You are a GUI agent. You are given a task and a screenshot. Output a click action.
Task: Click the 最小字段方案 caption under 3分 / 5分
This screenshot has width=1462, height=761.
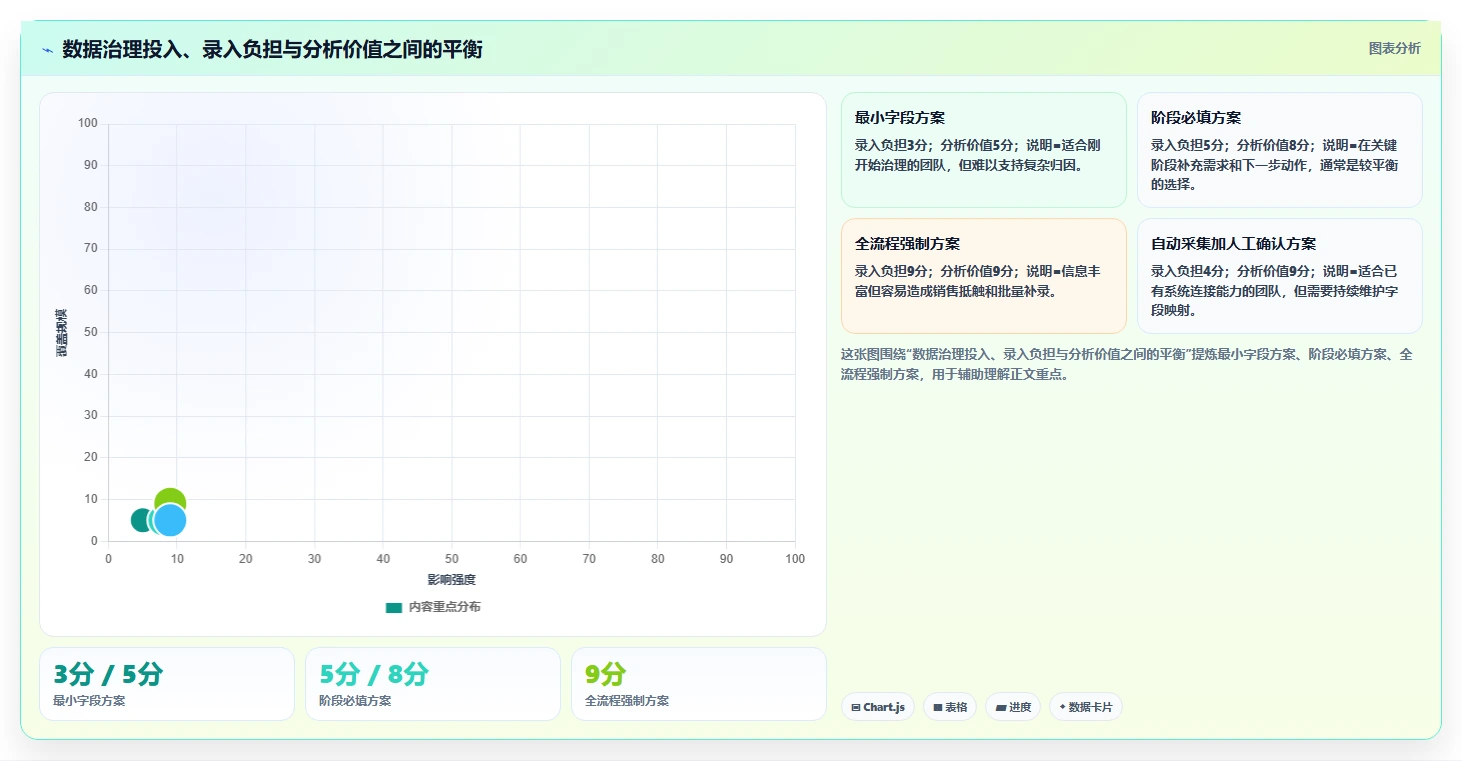click(89, 701)
